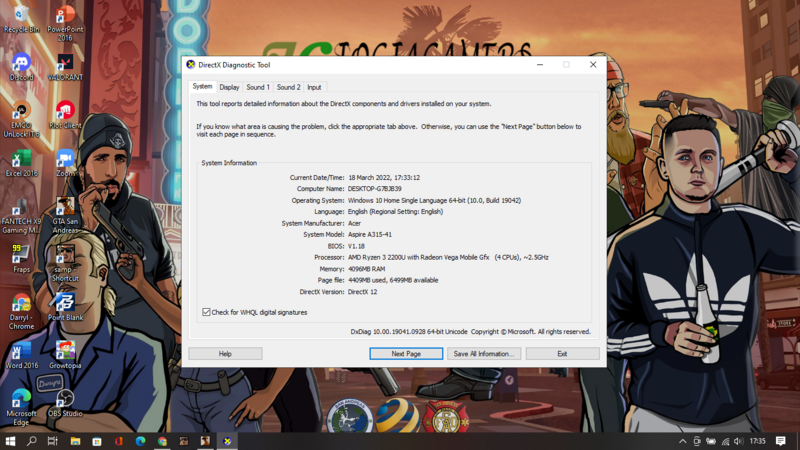Open Word 2016 desktop shortcut

21,355
